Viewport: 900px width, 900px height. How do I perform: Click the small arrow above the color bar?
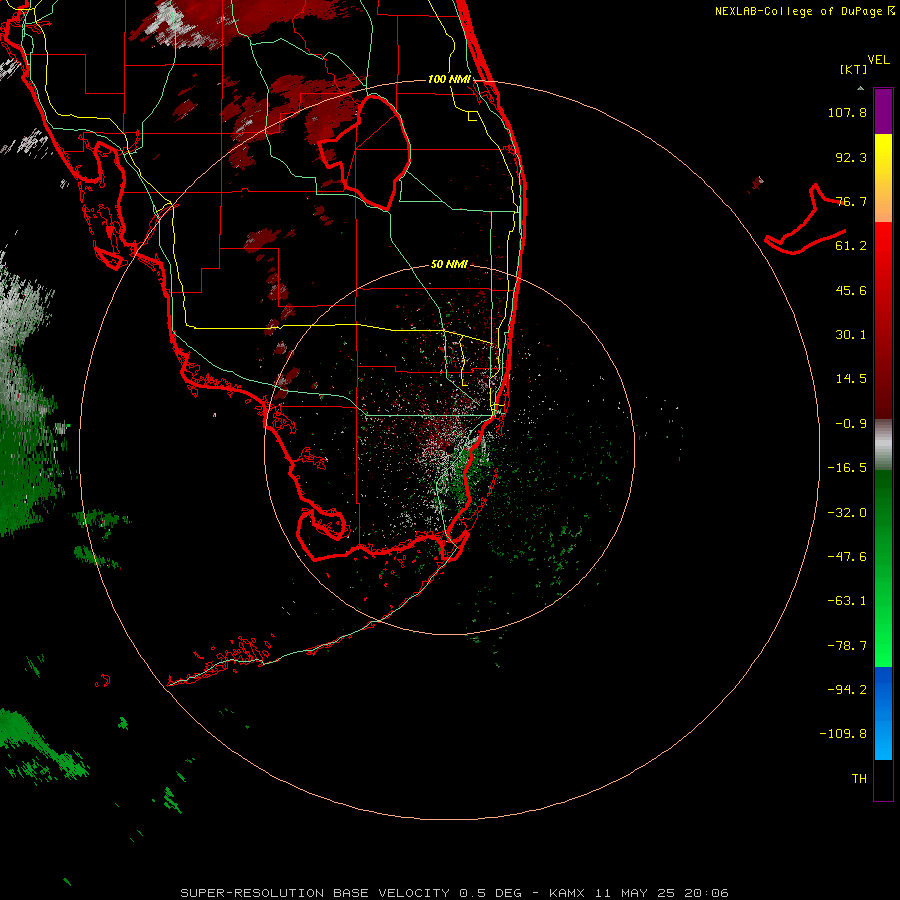click(x=860, y=88)
